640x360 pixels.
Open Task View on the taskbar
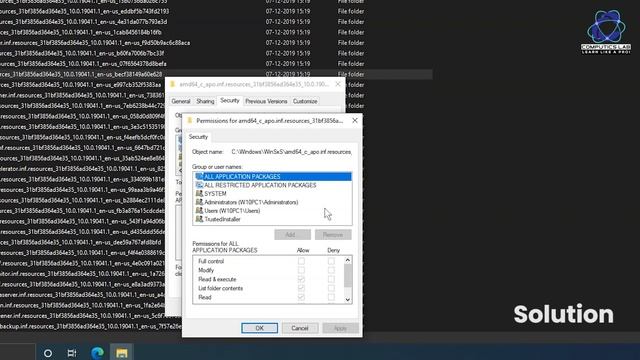point(72,353)
